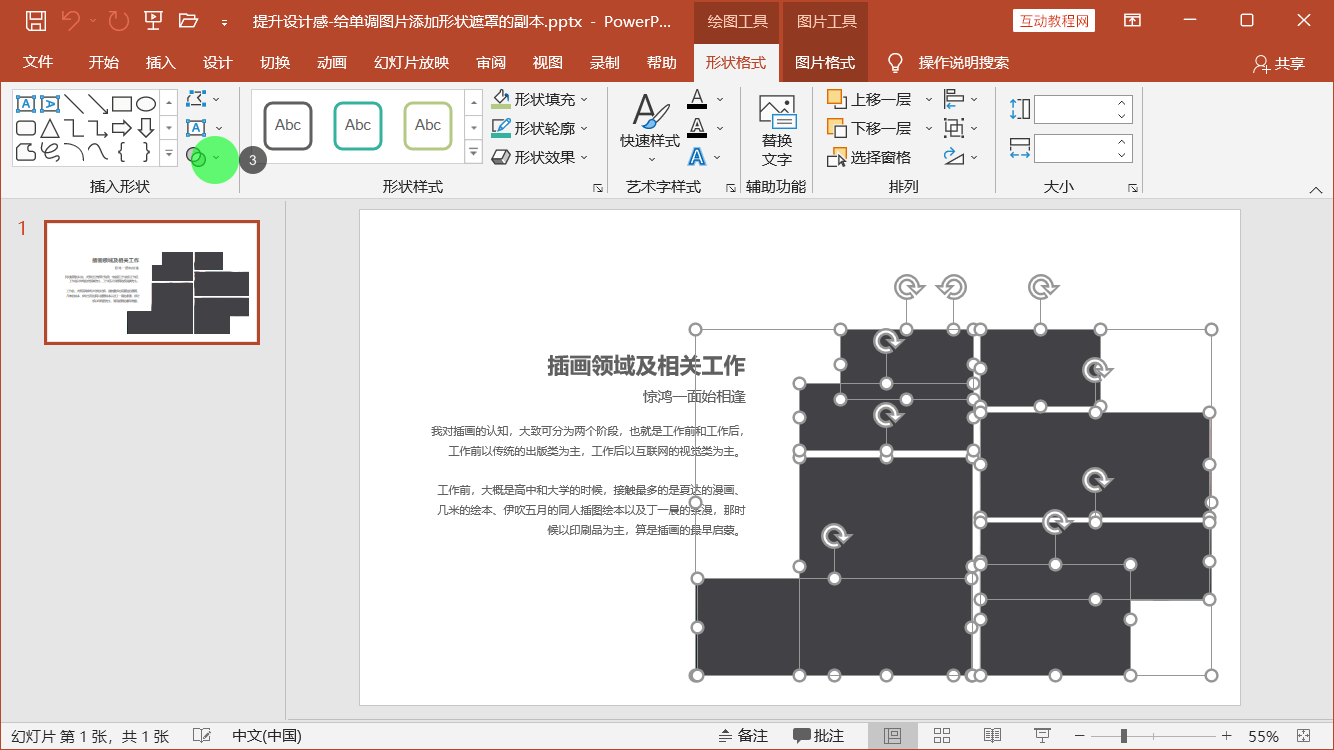
Task: Select the rectangle shape in insert shapes gallery
Action: tap(121, 104)
